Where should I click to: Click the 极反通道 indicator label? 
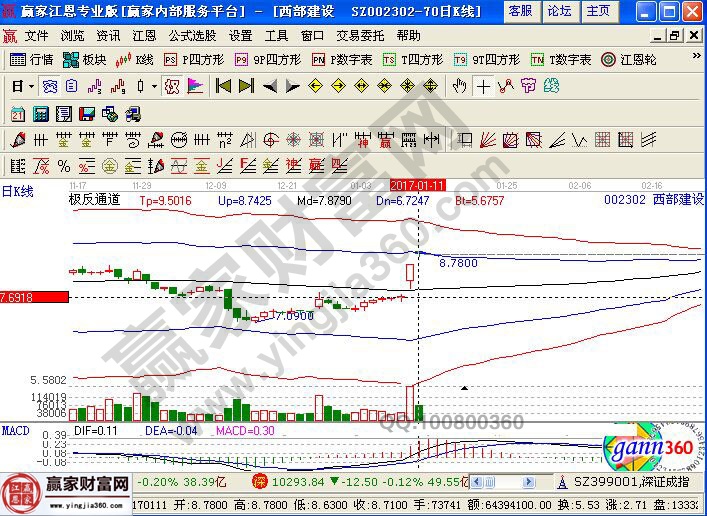click(x=94, y=199)
